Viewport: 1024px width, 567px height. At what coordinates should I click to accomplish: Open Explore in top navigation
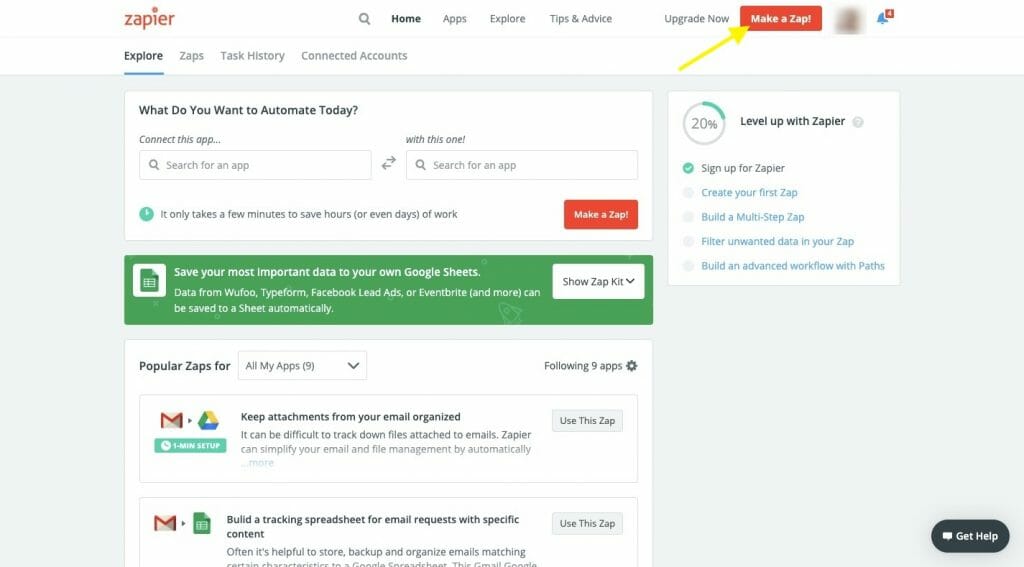[507, 19]
